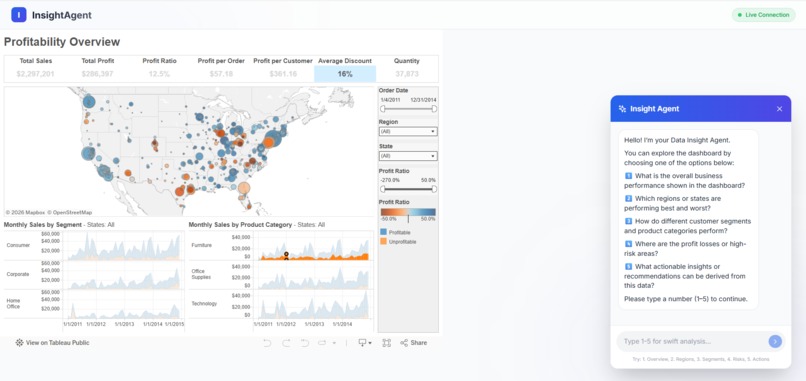Redo the dashboard action
806x381 pixels.
286,343
